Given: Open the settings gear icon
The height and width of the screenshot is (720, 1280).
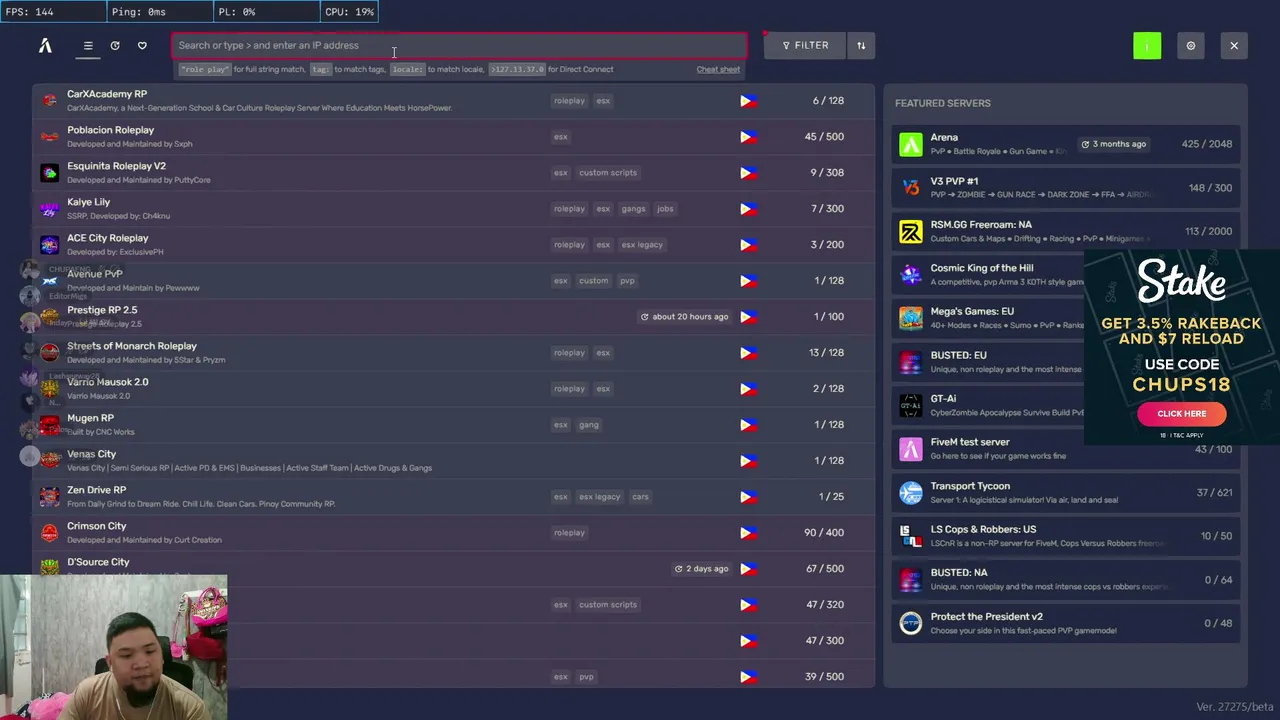Looking at the screenshot, I should point(1190,45).
